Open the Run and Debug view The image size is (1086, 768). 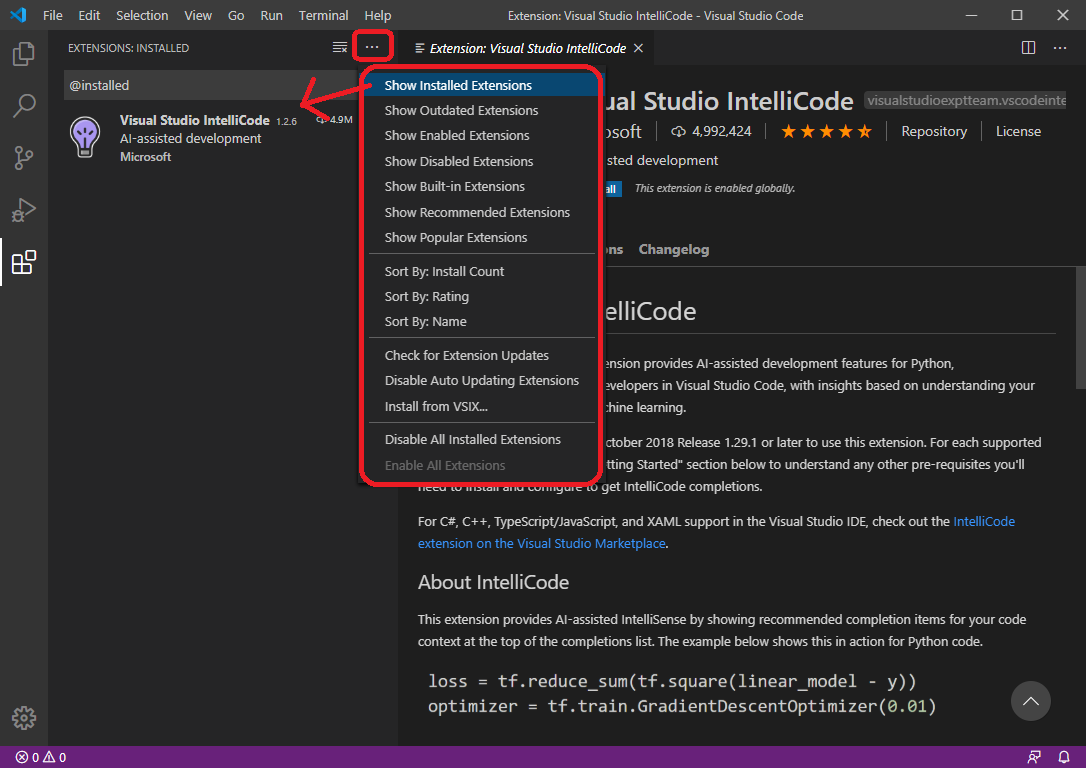click(x=24, y=210)
